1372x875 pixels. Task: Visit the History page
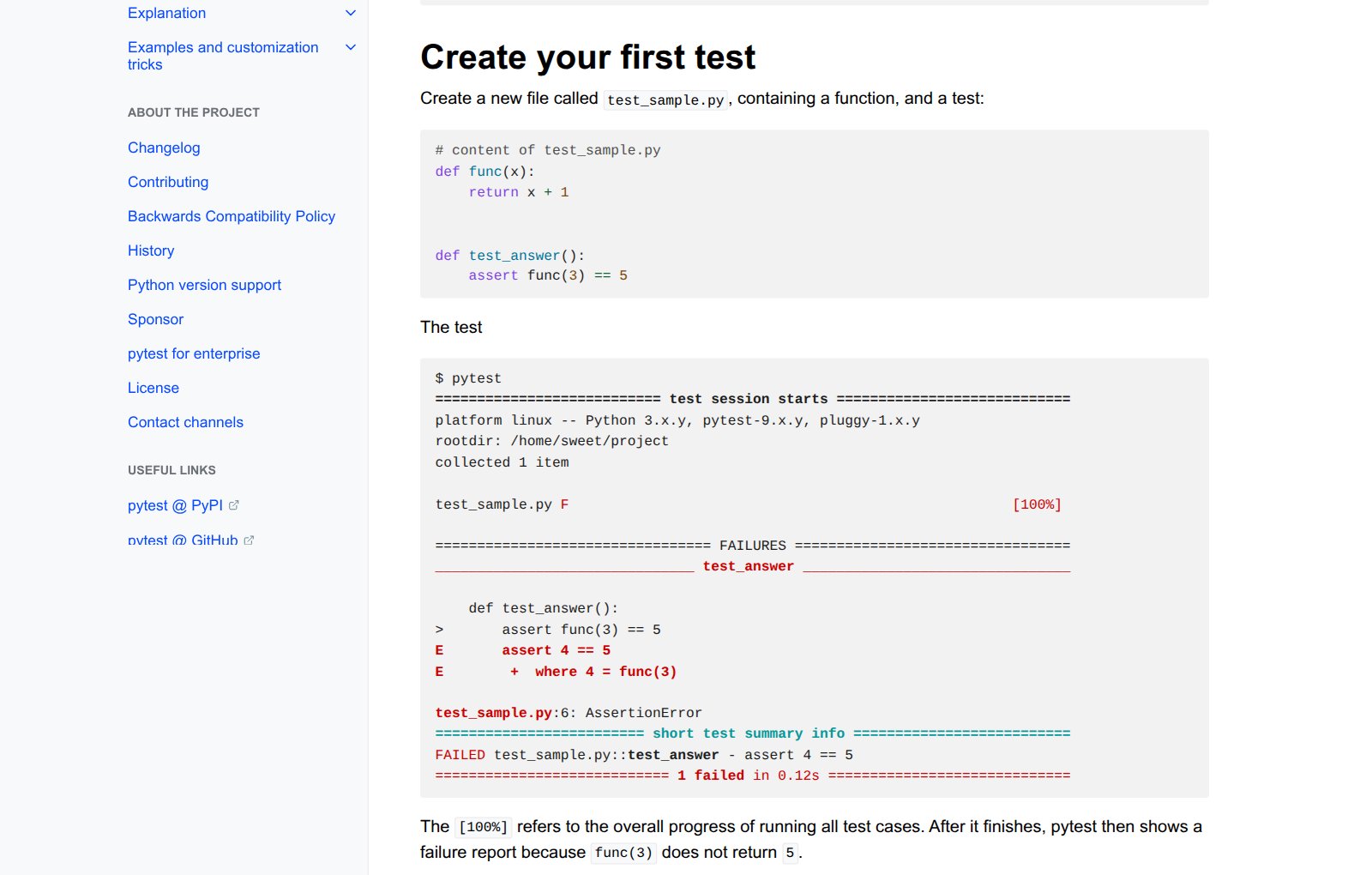[151, 250]
